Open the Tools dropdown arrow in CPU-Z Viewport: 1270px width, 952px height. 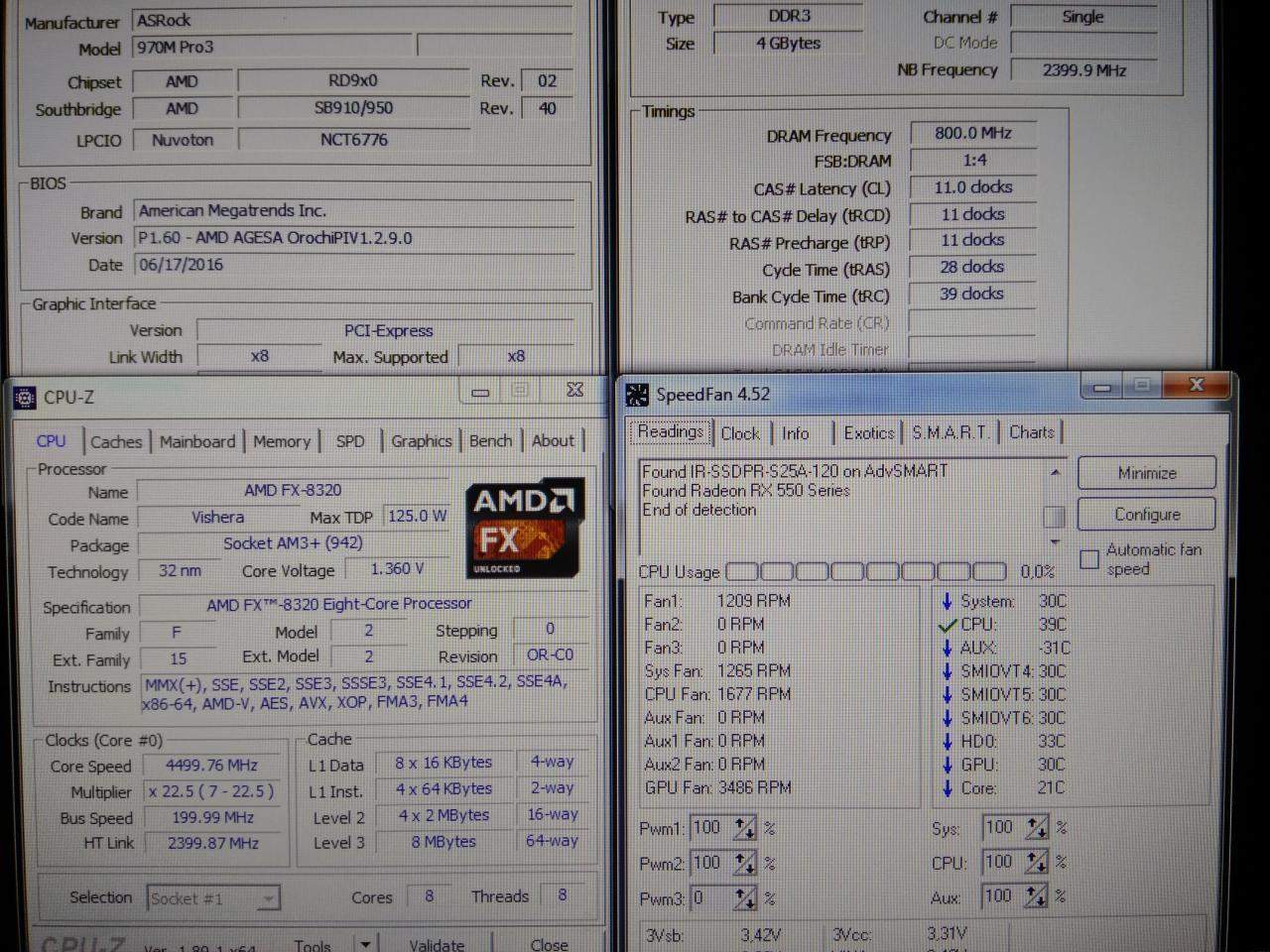point(365,943)
